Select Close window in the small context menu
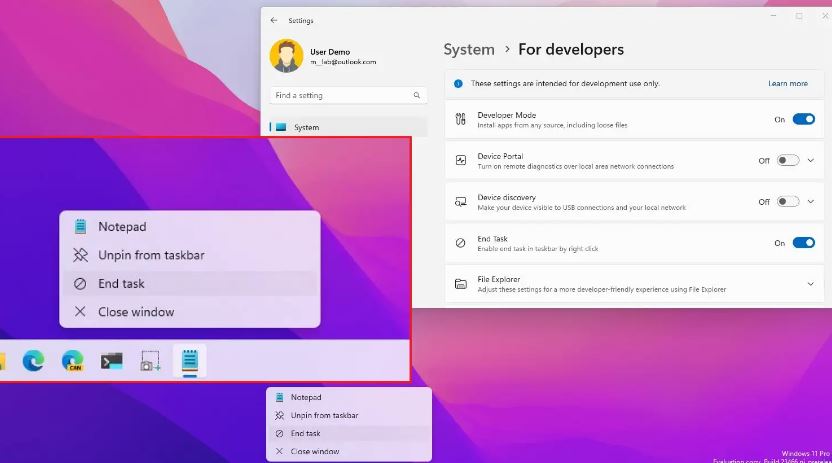Viewport: 832px width, 463px height. tap(349, 451)
